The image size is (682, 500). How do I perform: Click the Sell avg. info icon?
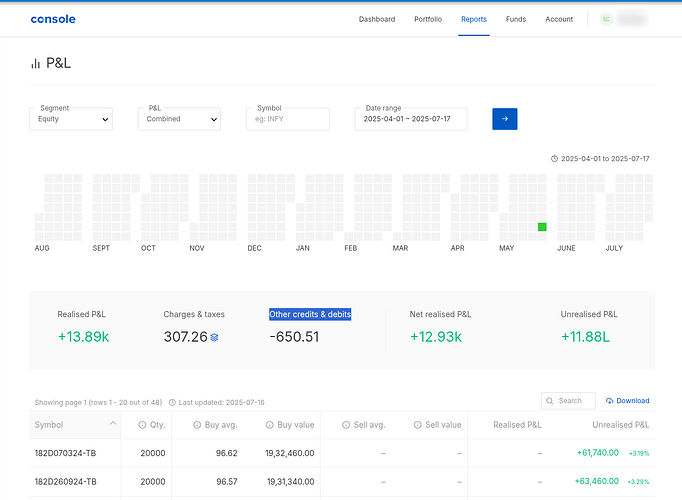click(x=346, y=425)
